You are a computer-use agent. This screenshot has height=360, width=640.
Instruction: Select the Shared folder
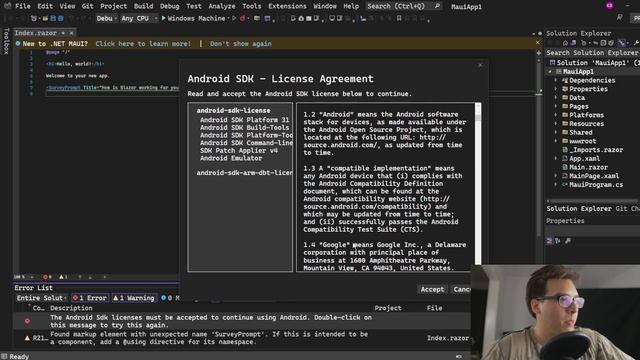[x=580, y=132]
